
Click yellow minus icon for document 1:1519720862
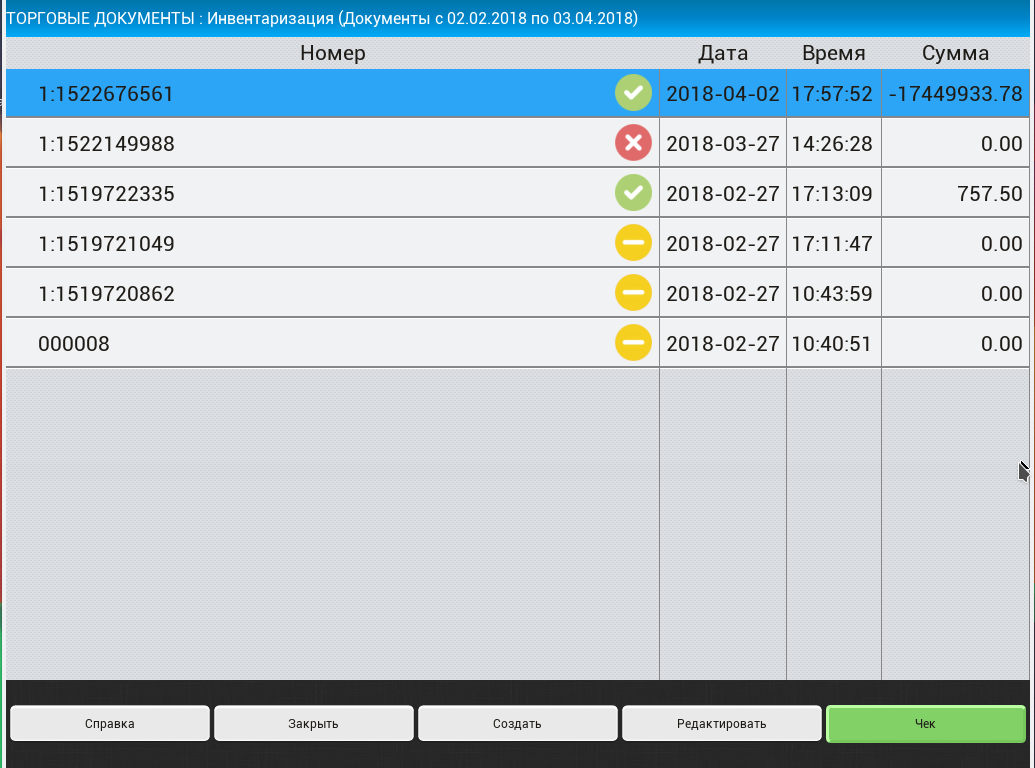click(x=633, y=293)
